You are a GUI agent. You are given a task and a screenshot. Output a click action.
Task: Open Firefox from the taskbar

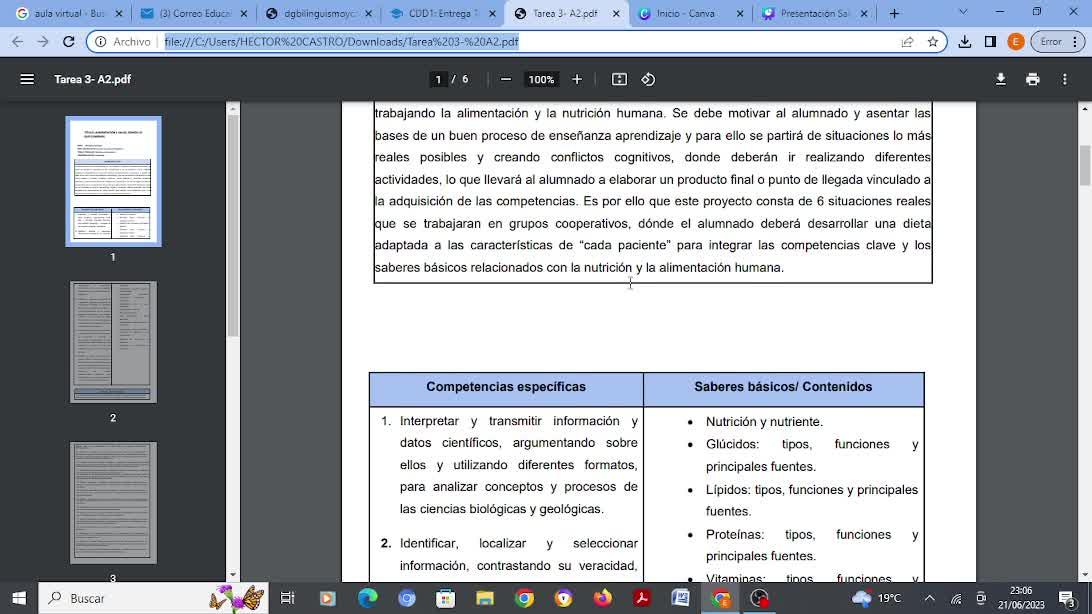[x=603, y=598]
